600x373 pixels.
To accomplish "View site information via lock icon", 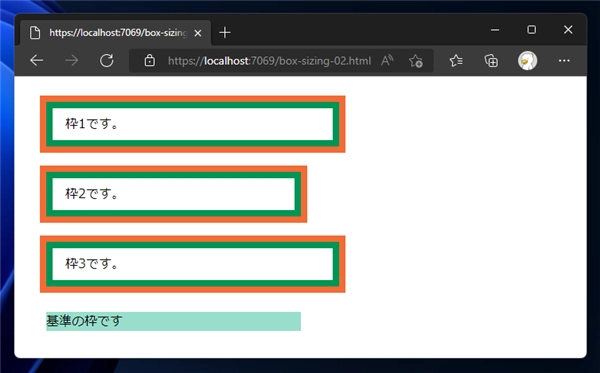I will tap(150, 60).
